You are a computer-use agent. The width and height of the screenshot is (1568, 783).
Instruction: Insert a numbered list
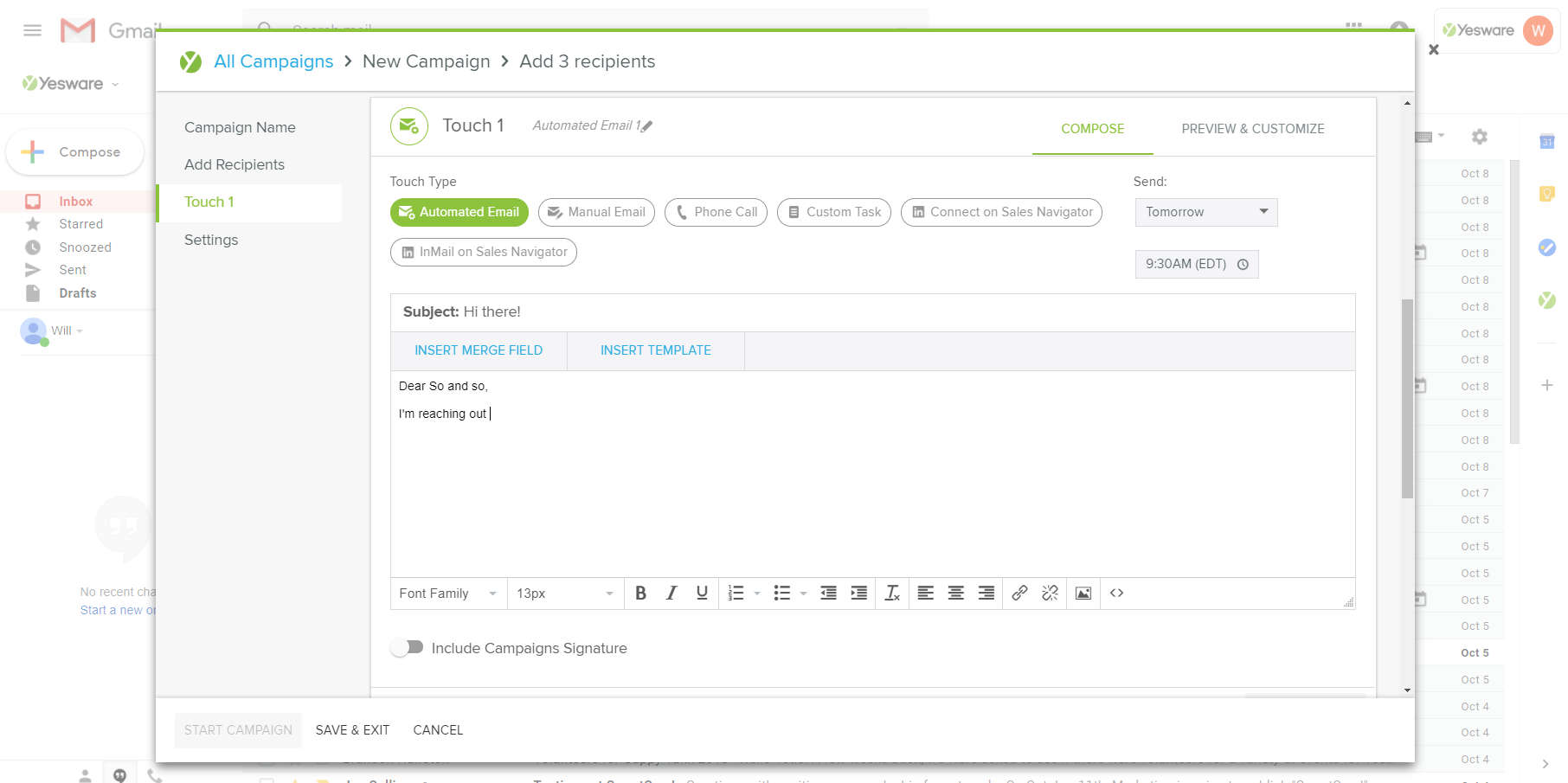[736, 593]
